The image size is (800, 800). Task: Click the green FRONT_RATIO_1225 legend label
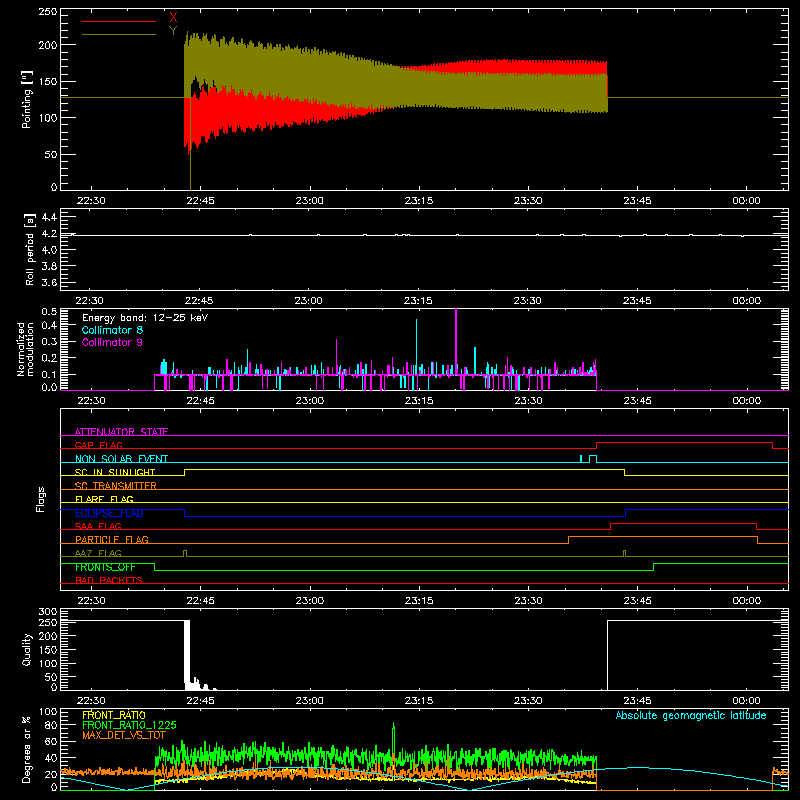coord(130,725)
